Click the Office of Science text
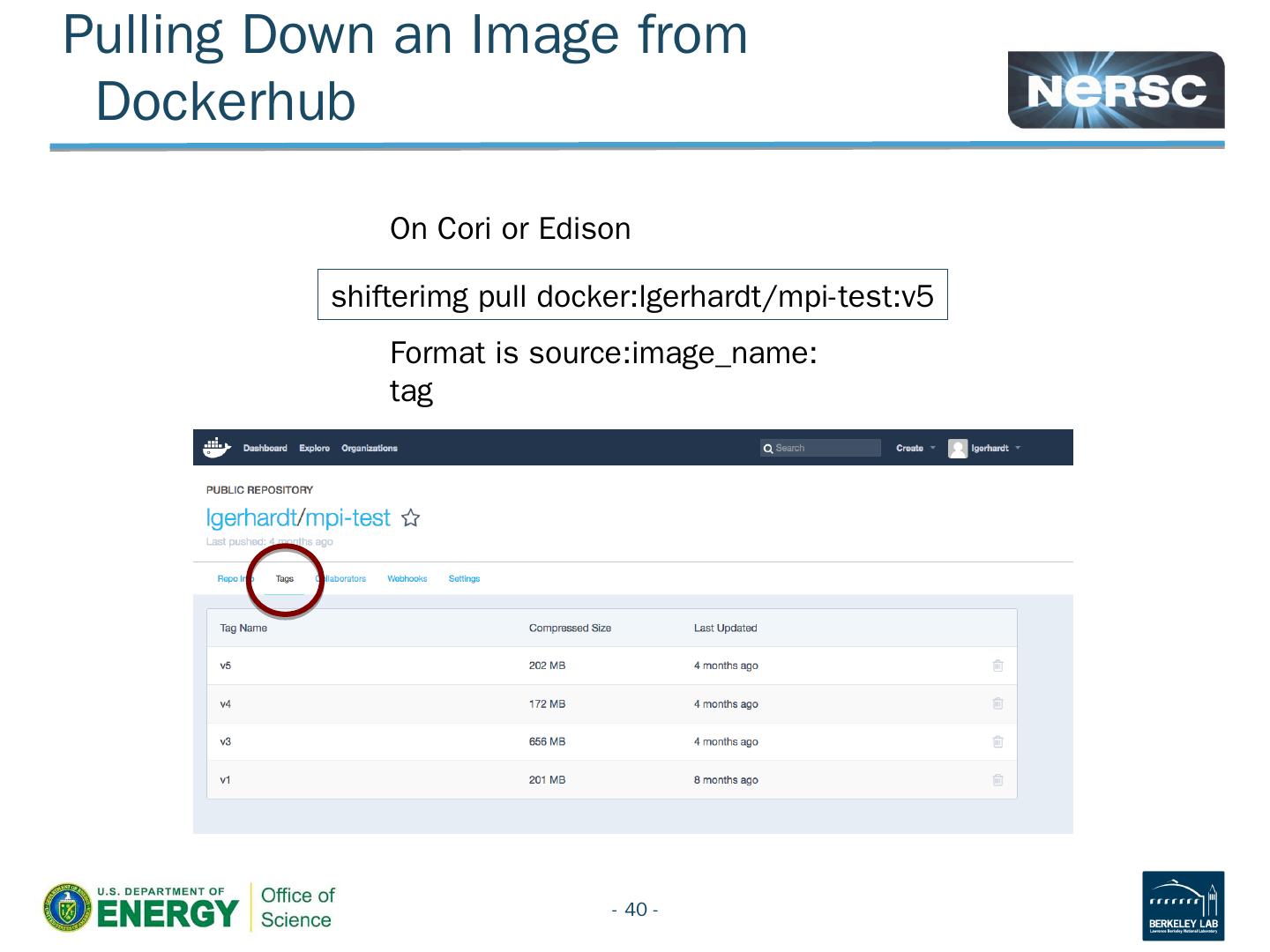 [x=297, y=907]
